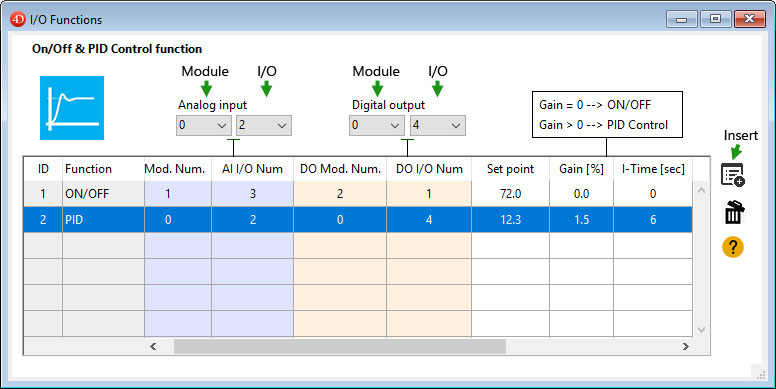This screenshot has width=776, height=389.
Task: Click the I-Time [sec] column header
Action: click(x=653, y=169)
